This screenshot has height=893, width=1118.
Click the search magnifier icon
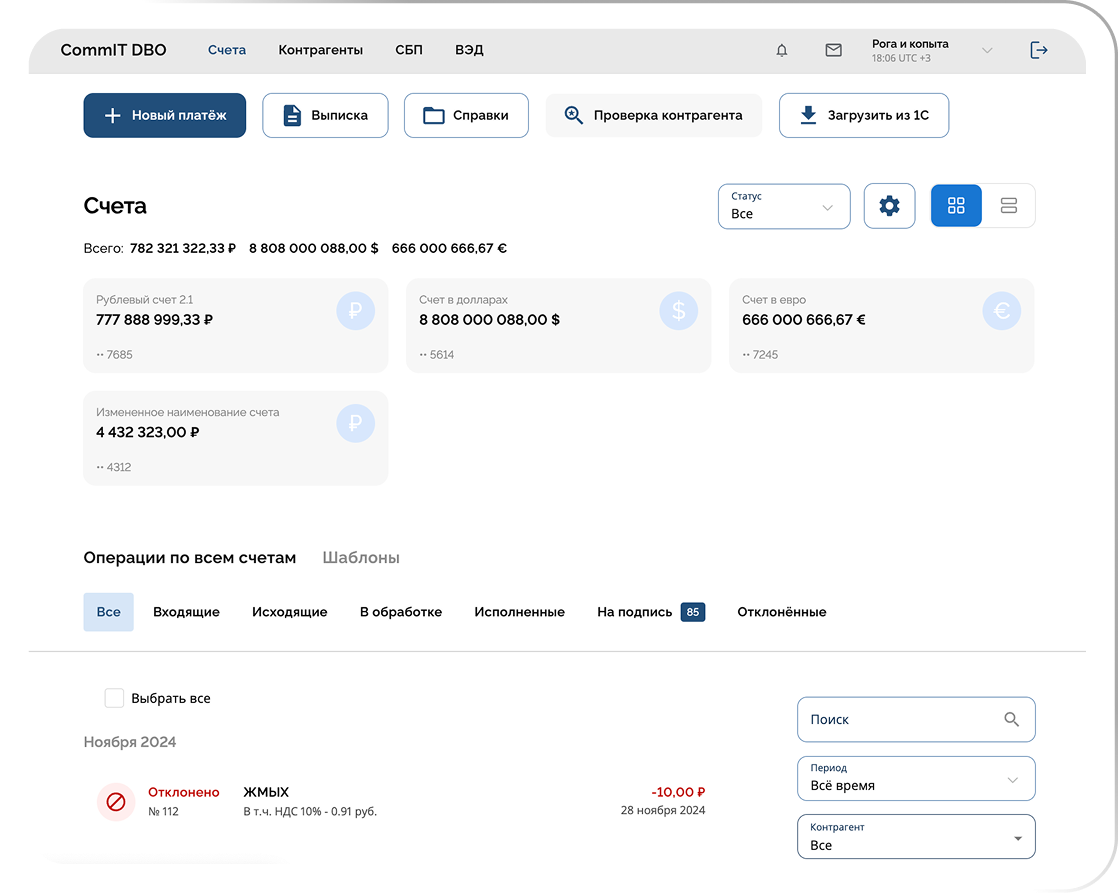tap(1011, 719)
